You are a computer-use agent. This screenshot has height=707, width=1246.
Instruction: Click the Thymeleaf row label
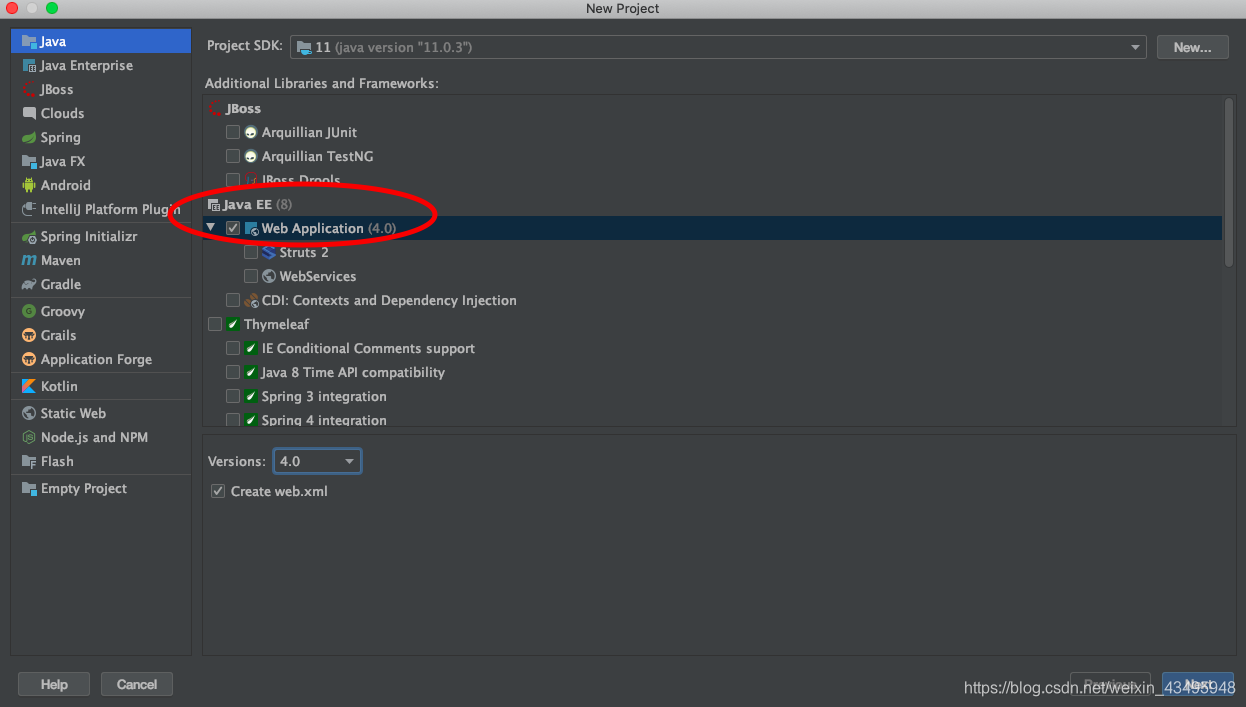[277, 325]
